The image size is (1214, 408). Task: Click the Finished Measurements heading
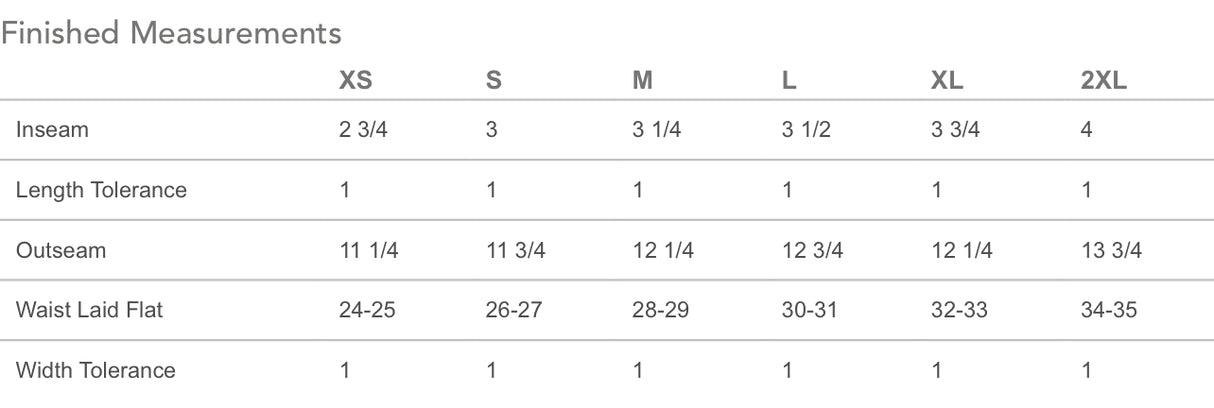[x=171, y=34]
